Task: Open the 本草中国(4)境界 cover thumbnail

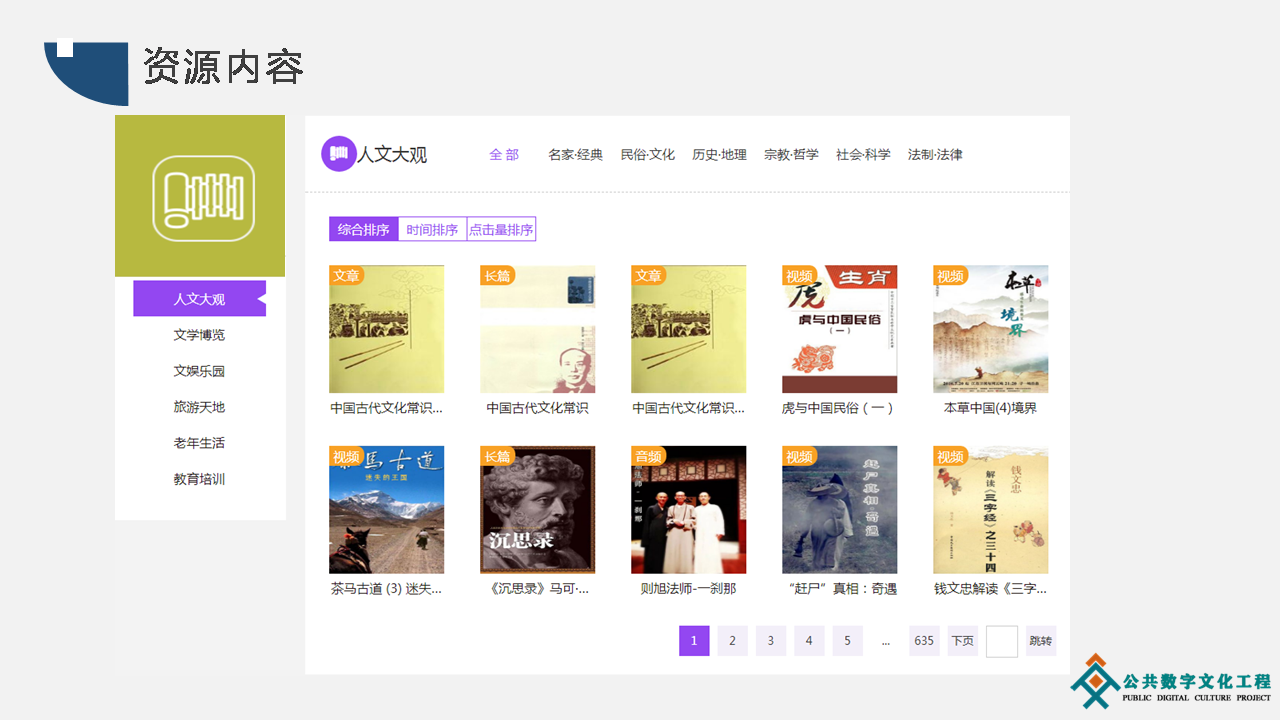Action: tap(991, 329)
